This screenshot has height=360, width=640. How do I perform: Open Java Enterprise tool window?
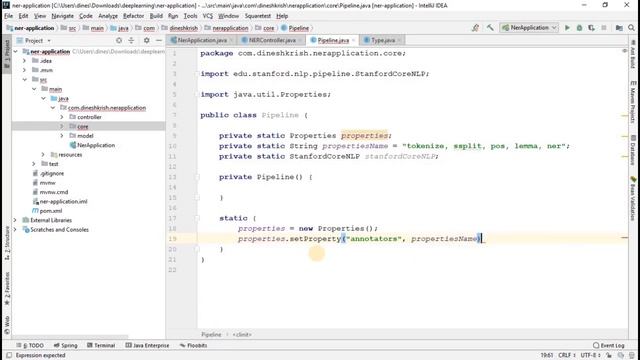(x=147, y=345)
